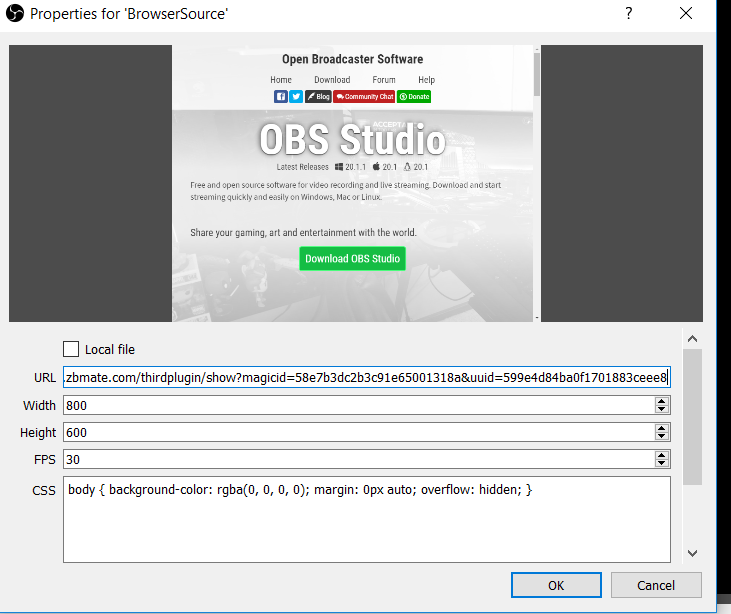Click the 'Open Broadcaster Software' heading

point(352,59)
